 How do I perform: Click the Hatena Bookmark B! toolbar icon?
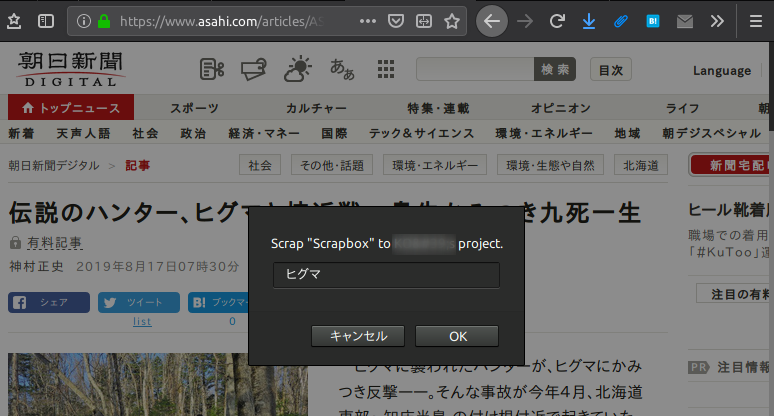click(x=653, y=21)
